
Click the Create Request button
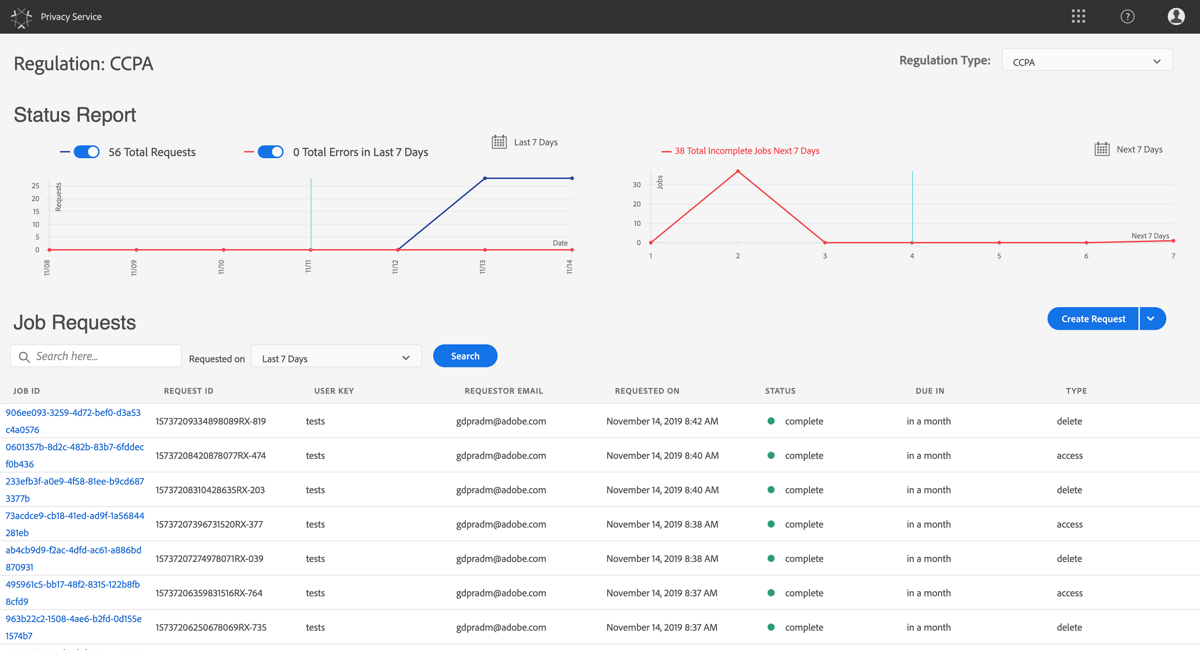[x=1092, y=318]
